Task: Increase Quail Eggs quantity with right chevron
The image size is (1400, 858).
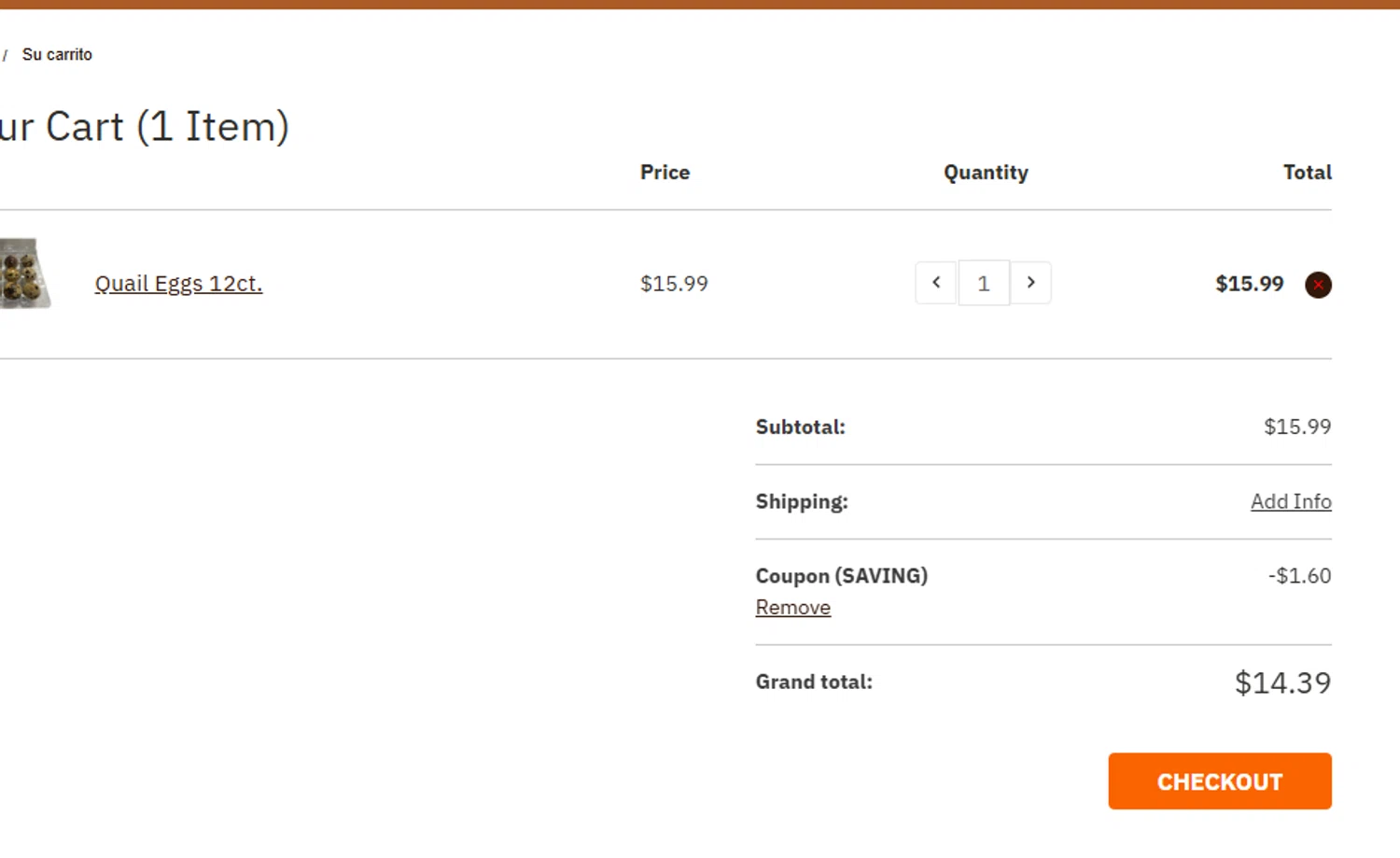Action: point(1030,283)
